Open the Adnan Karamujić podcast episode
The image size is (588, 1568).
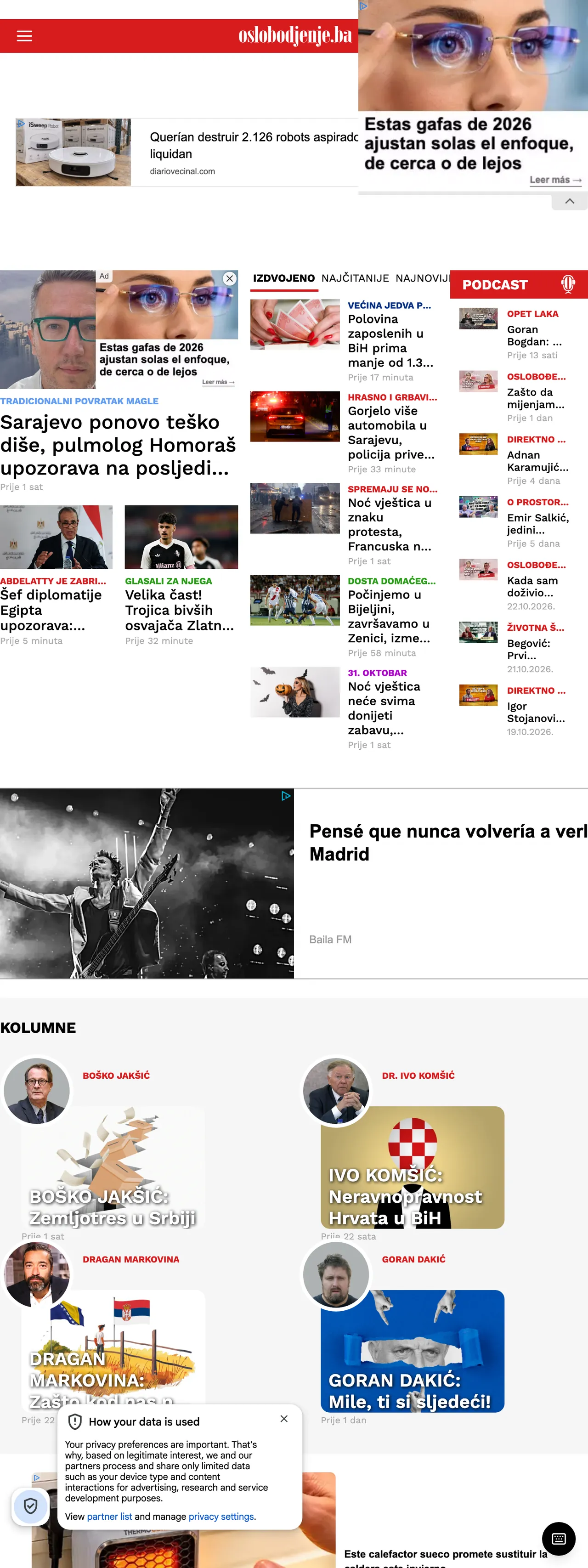pyautogui.click(x=538, y=461)
